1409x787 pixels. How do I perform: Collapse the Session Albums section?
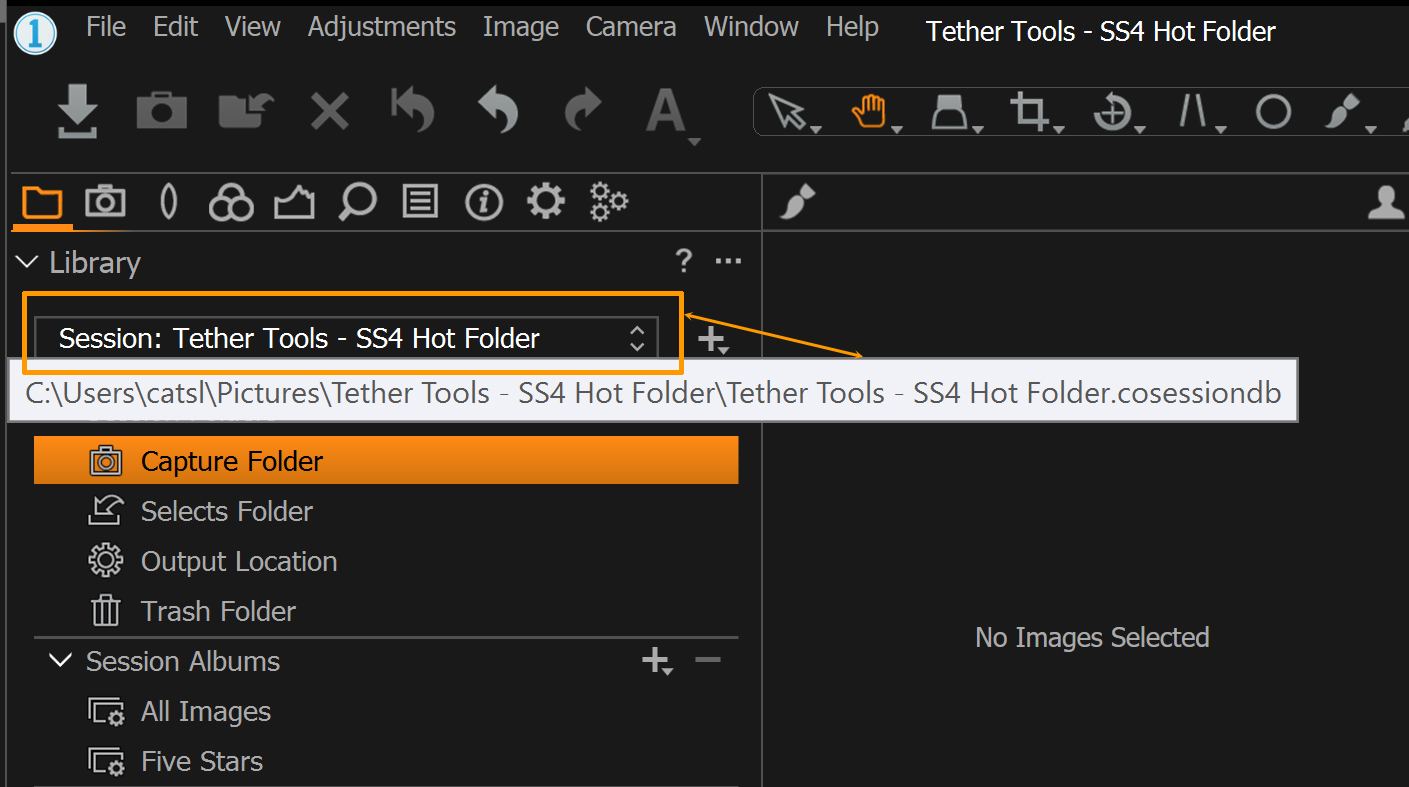[x=60, y=660]
